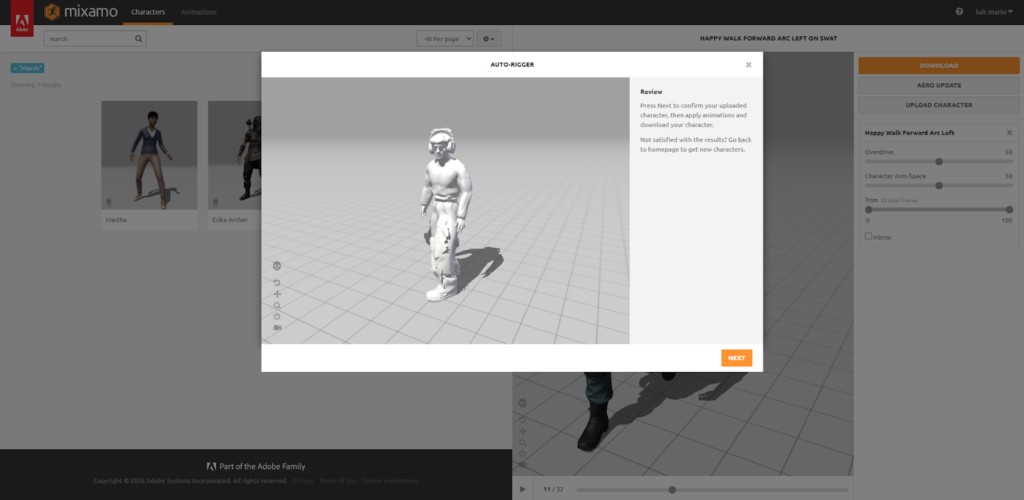Viewport: 1024px width, 500px height.
Task: Click the Trim slider start handle at 0
Action: (869, 210)
